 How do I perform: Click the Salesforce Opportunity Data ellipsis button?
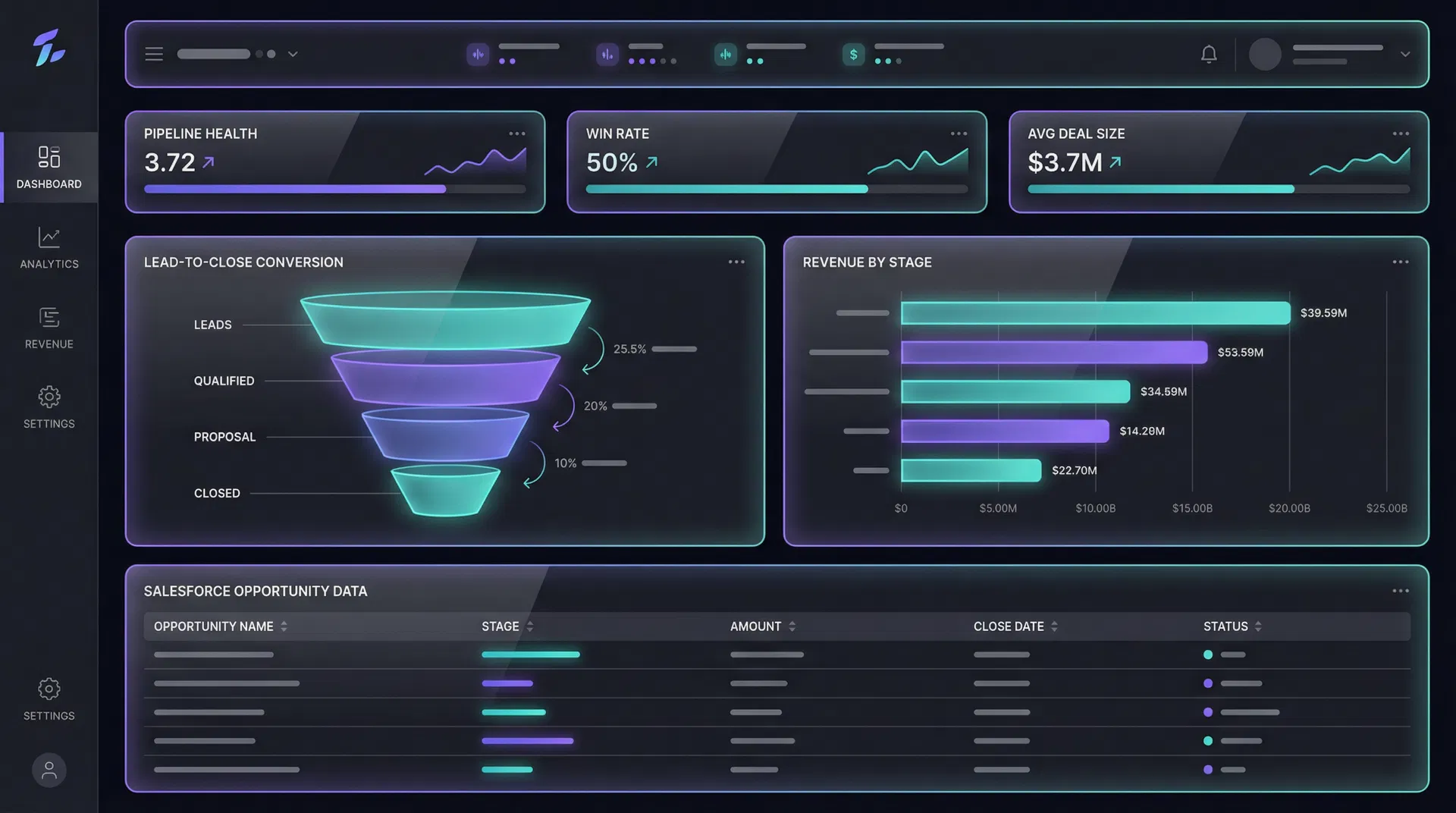point(1401,591)
